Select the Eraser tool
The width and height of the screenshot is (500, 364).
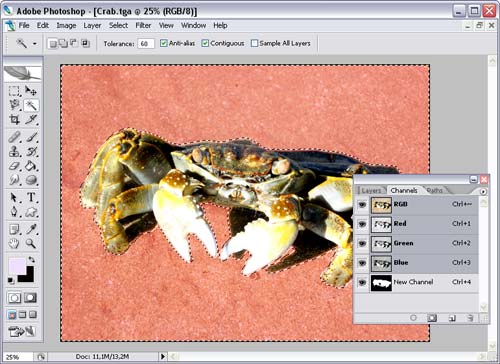tap(14, 166)
